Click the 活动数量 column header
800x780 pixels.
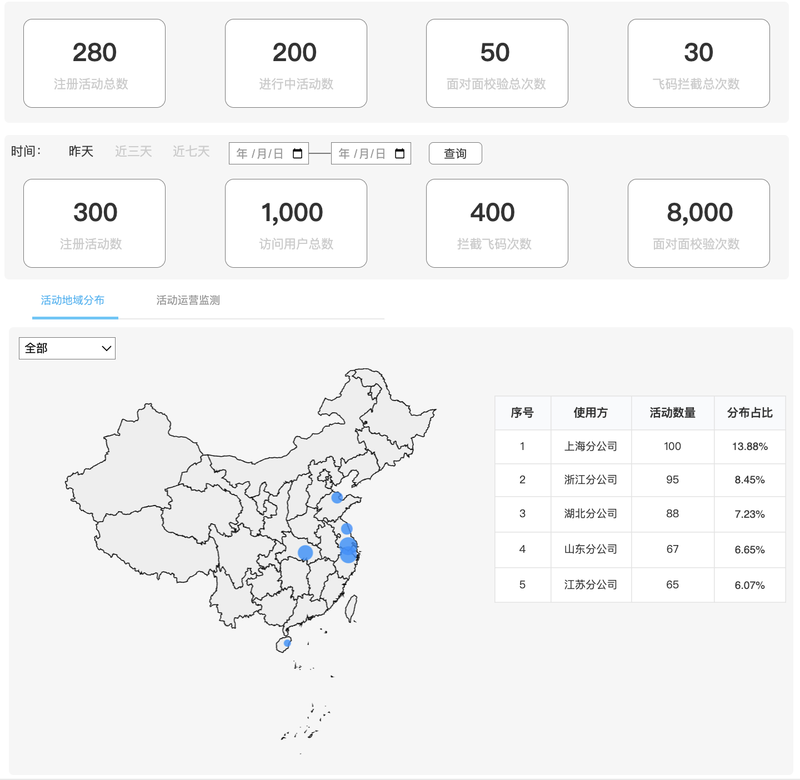click(672, 413)
